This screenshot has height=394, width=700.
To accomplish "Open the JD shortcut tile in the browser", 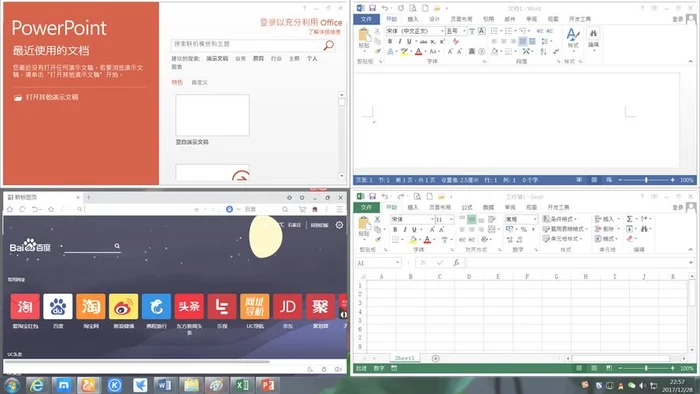I will pos(288,307).
